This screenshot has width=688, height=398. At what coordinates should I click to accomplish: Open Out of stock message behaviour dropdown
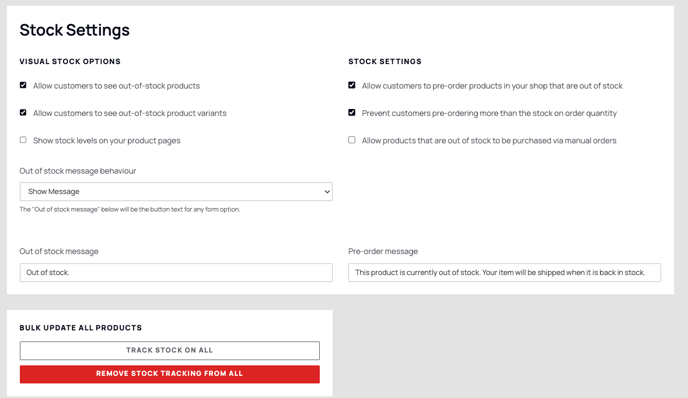tap(176, 192)
